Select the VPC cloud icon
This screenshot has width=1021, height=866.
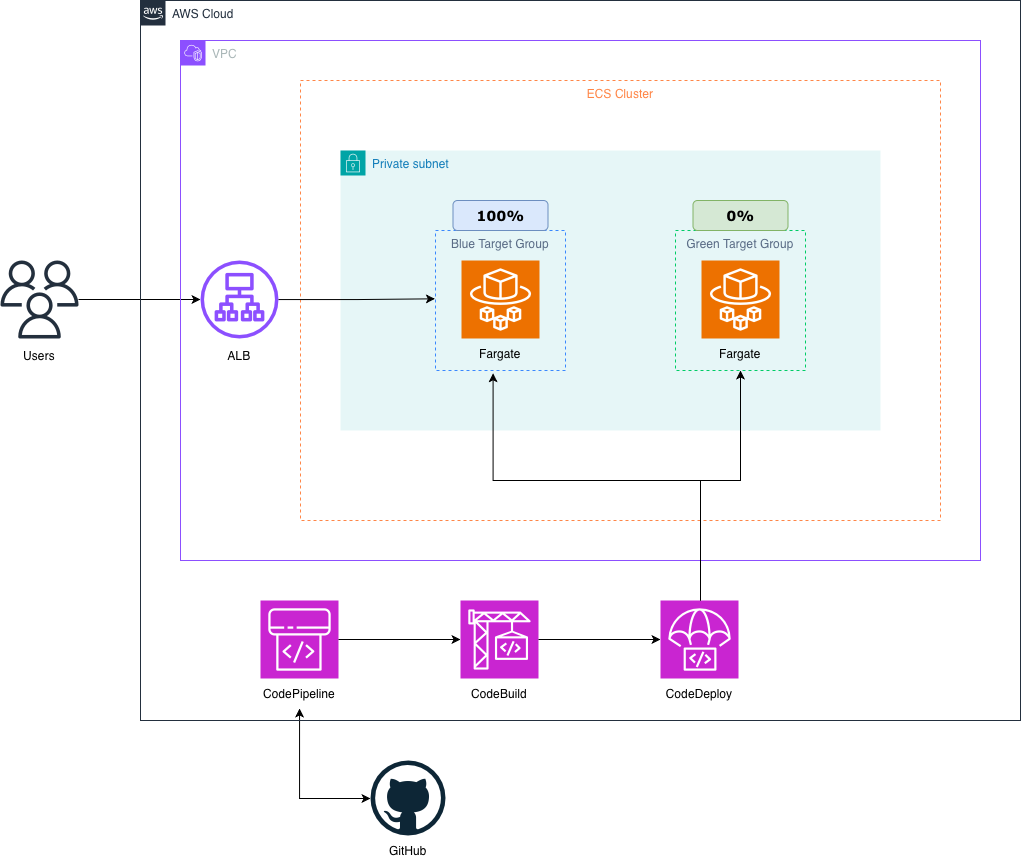[x=193, y=53]
